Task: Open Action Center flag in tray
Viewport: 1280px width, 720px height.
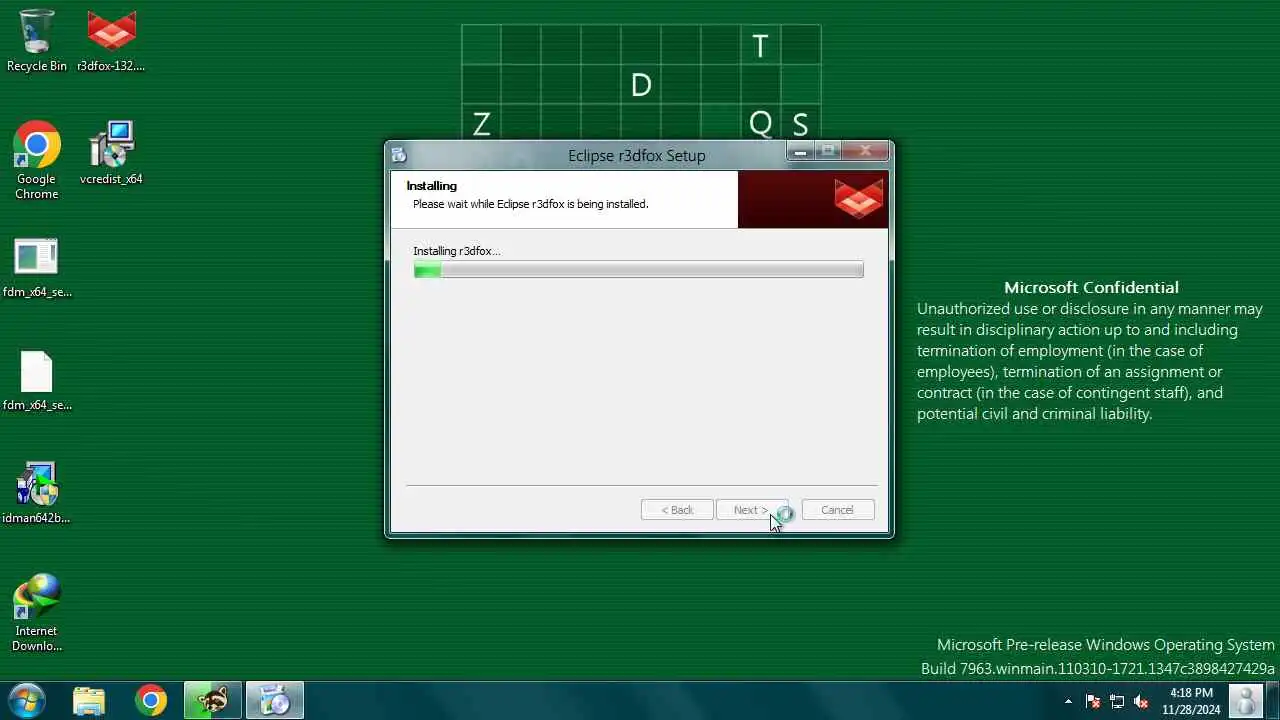Action: tap(1093, 701)
